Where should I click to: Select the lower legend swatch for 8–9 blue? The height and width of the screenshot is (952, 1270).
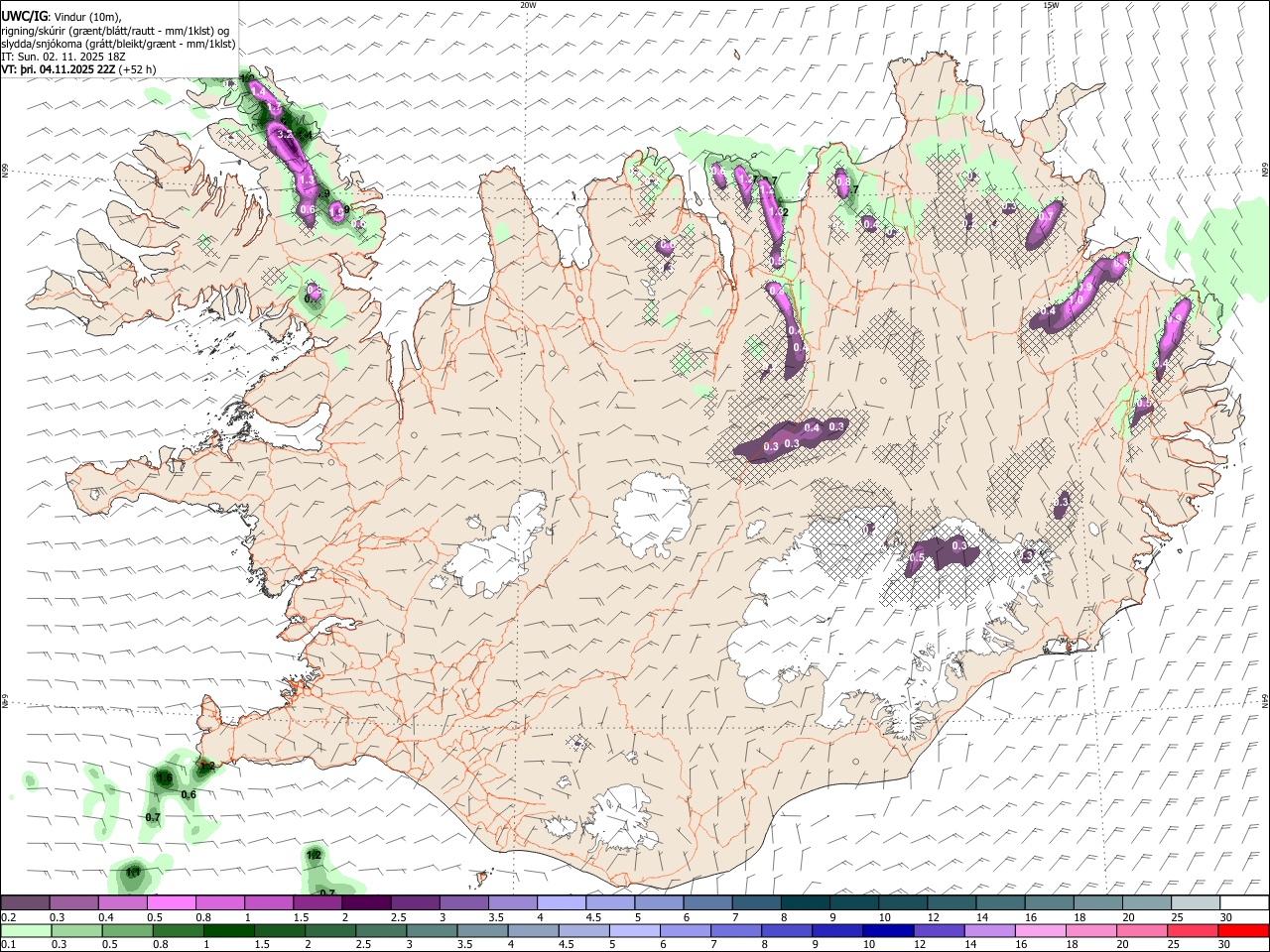787,931
